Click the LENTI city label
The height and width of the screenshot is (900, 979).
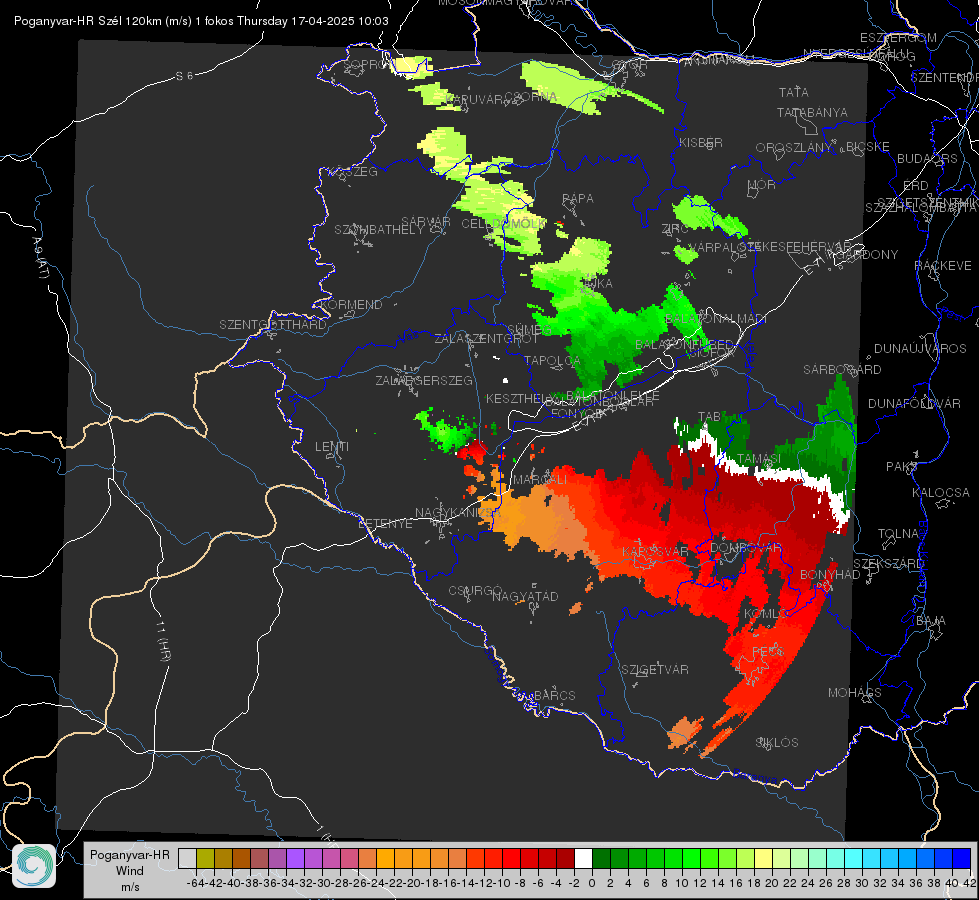[332, 447]
